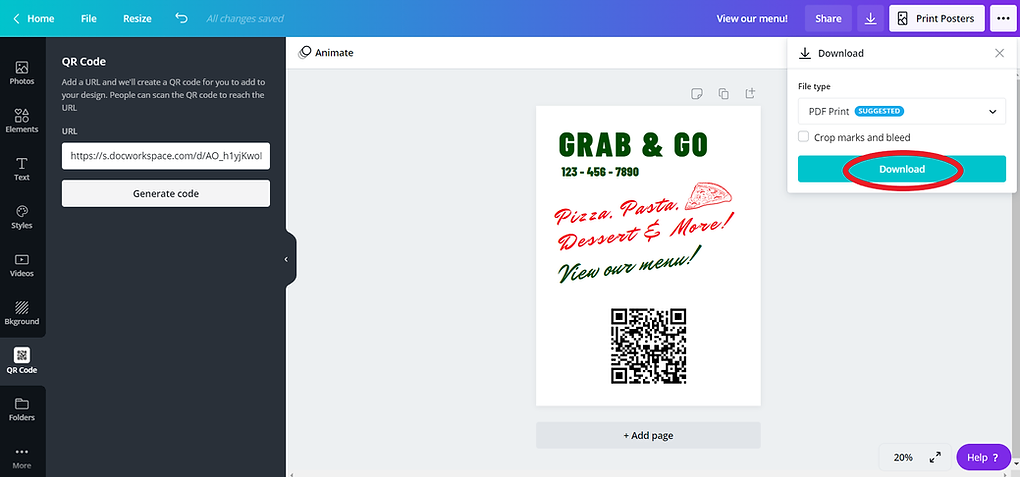The height and width of the screenshot is (477, 1020).
Task: Open the Videos sidebar panel
Action: [x=21, y=266]
